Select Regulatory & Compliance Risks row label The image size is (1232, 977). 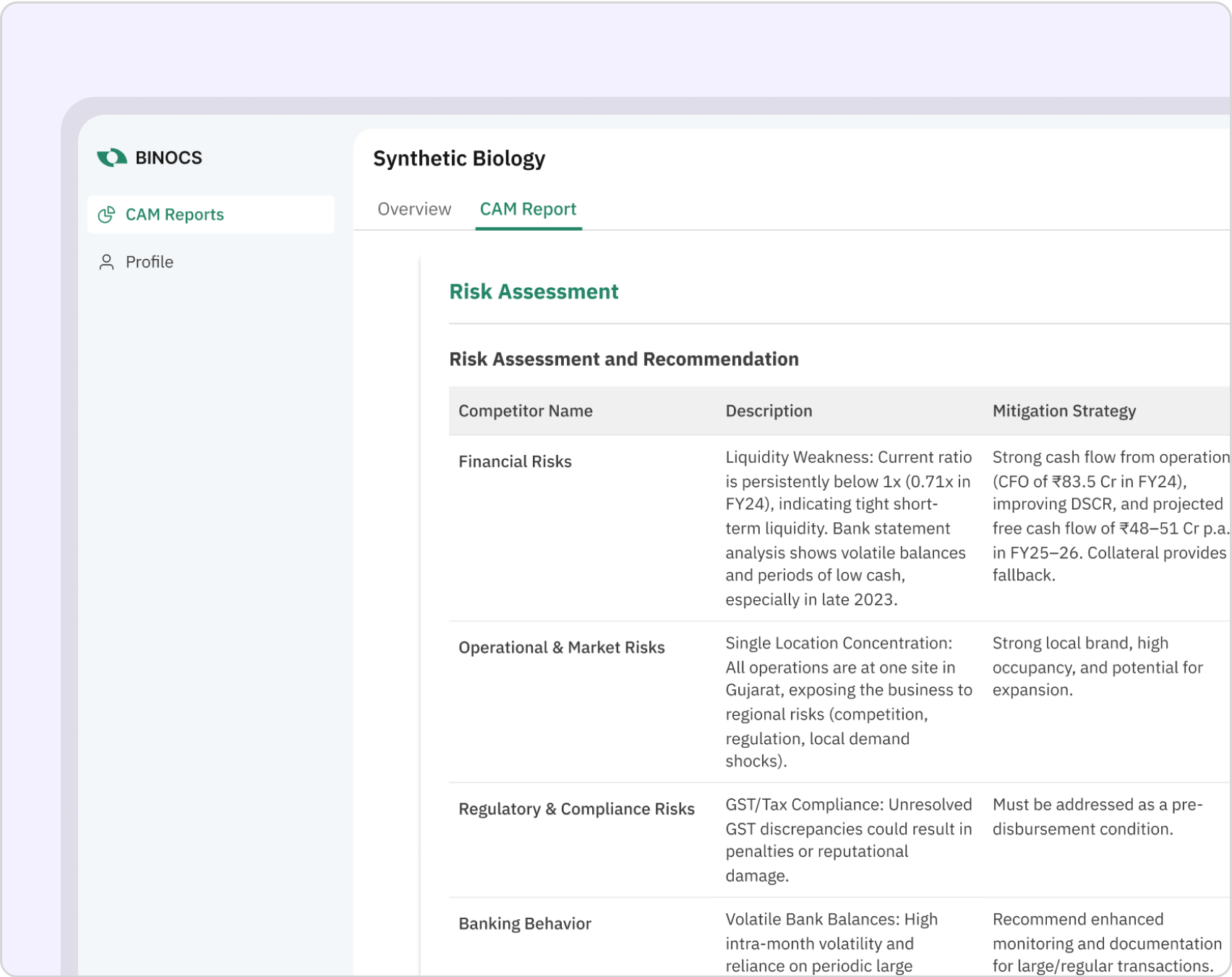tap(576, 809)
